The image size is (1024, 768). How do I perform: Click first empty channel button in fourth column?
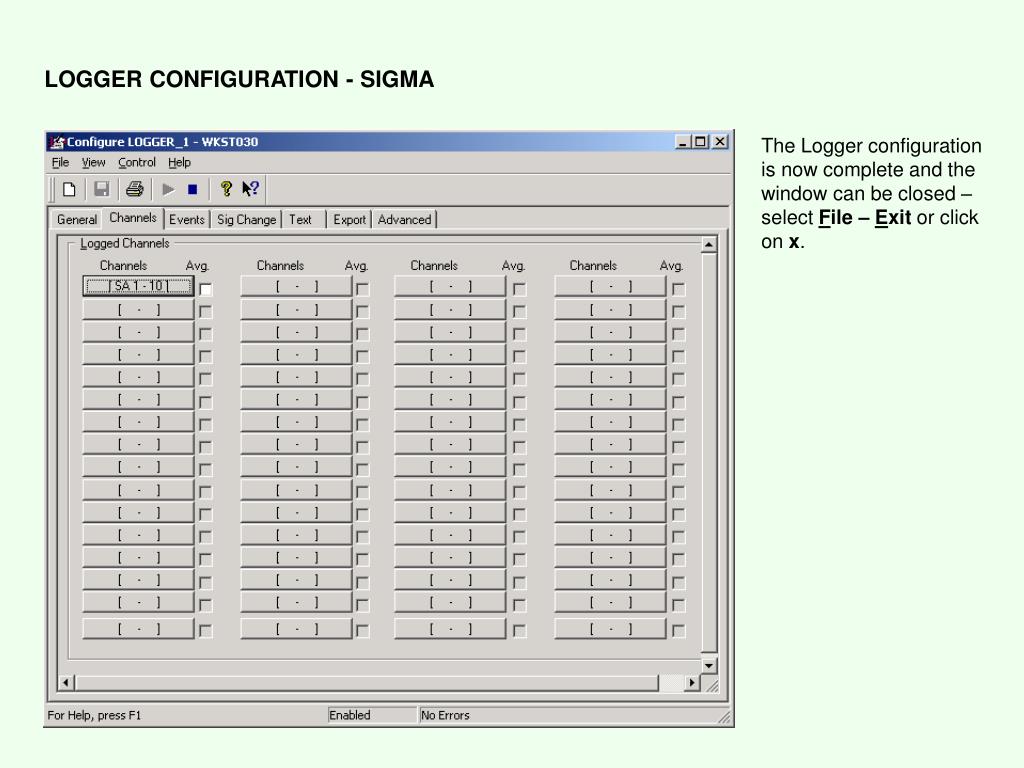611,286
